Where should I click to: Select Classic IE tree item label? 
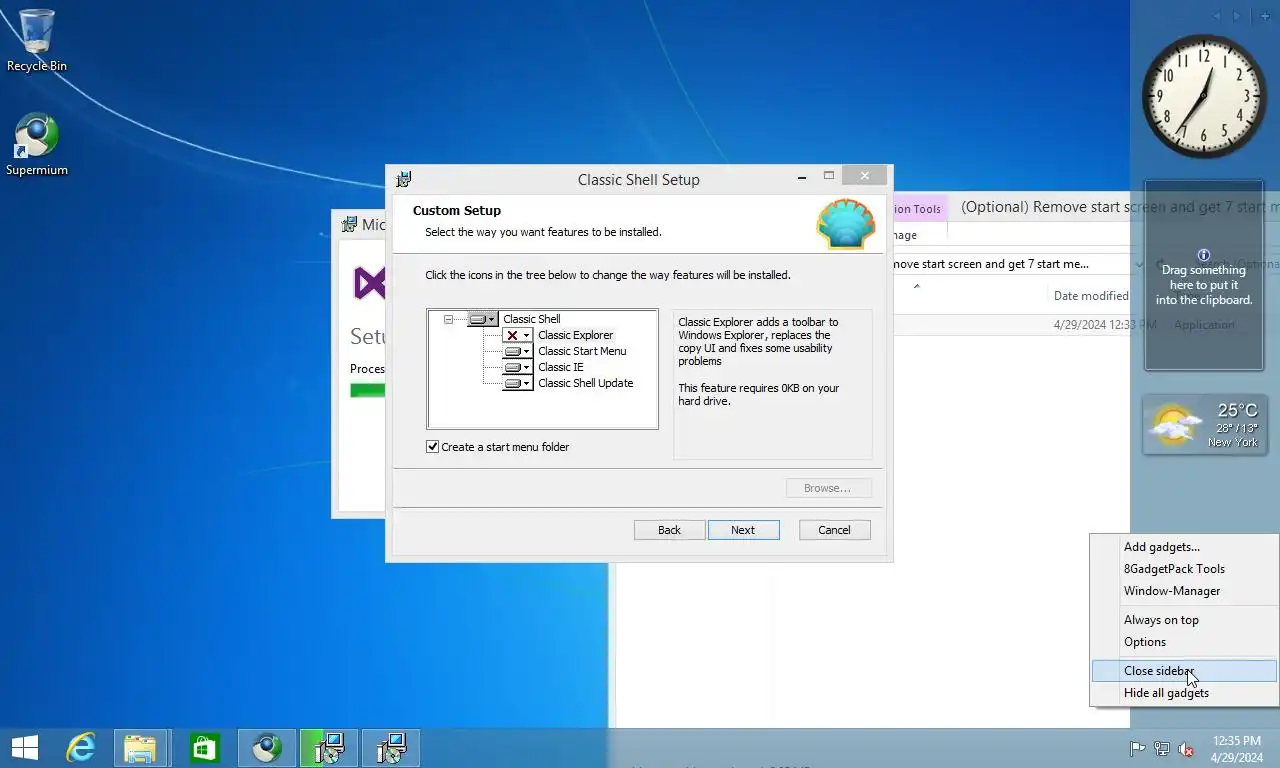click(561, 367)
